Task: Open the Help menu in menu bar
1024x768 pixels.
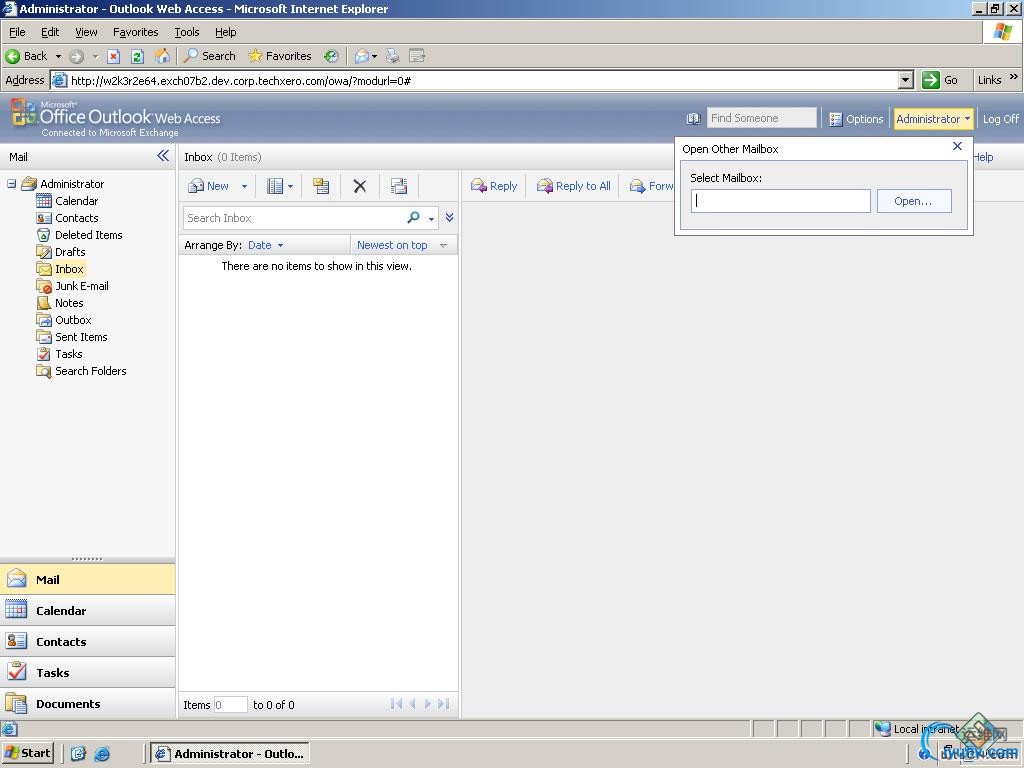Action: click(225, 32)
